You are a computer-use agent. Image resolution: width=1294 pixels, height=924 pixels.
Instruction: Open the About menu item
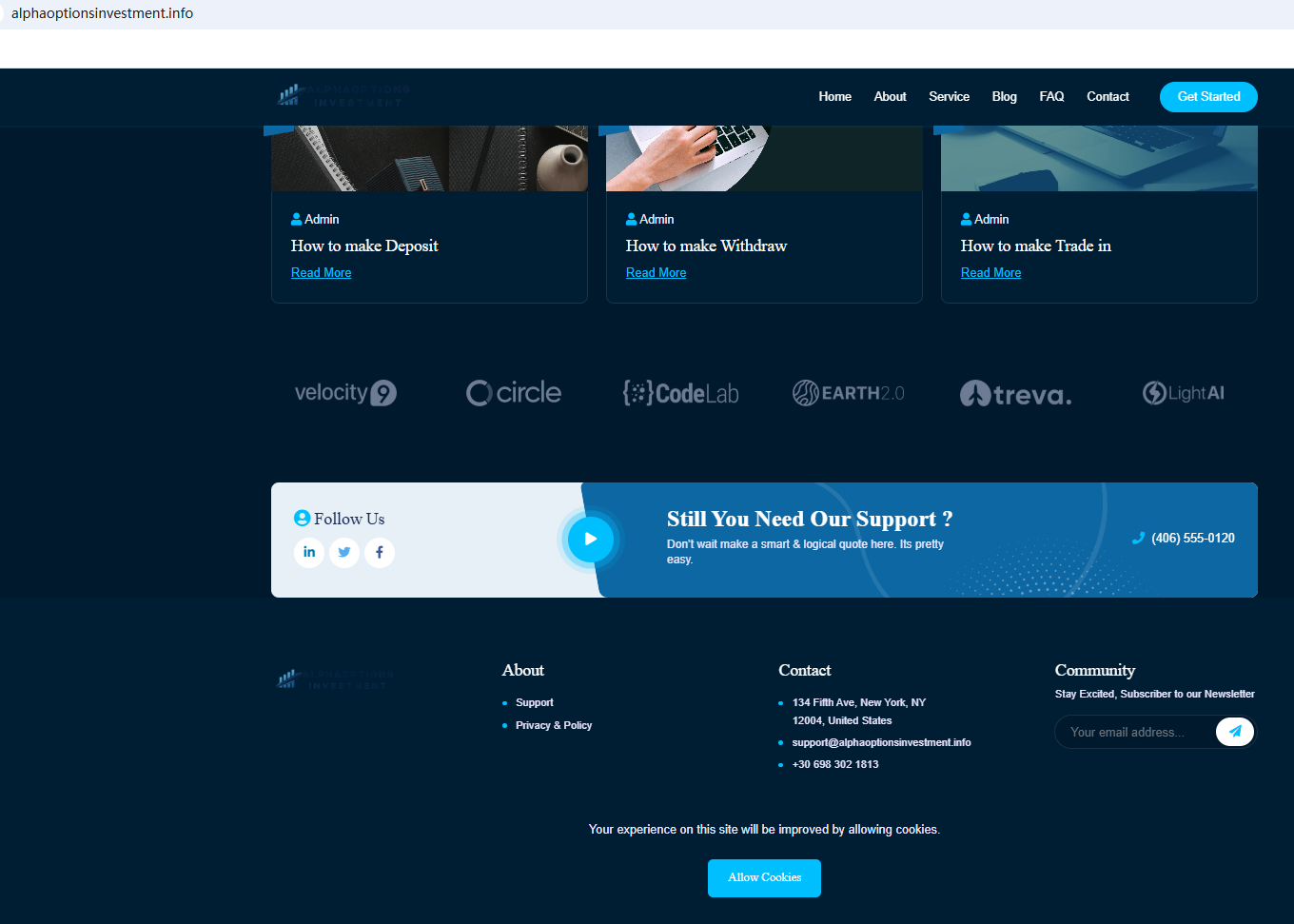[891, 97]
